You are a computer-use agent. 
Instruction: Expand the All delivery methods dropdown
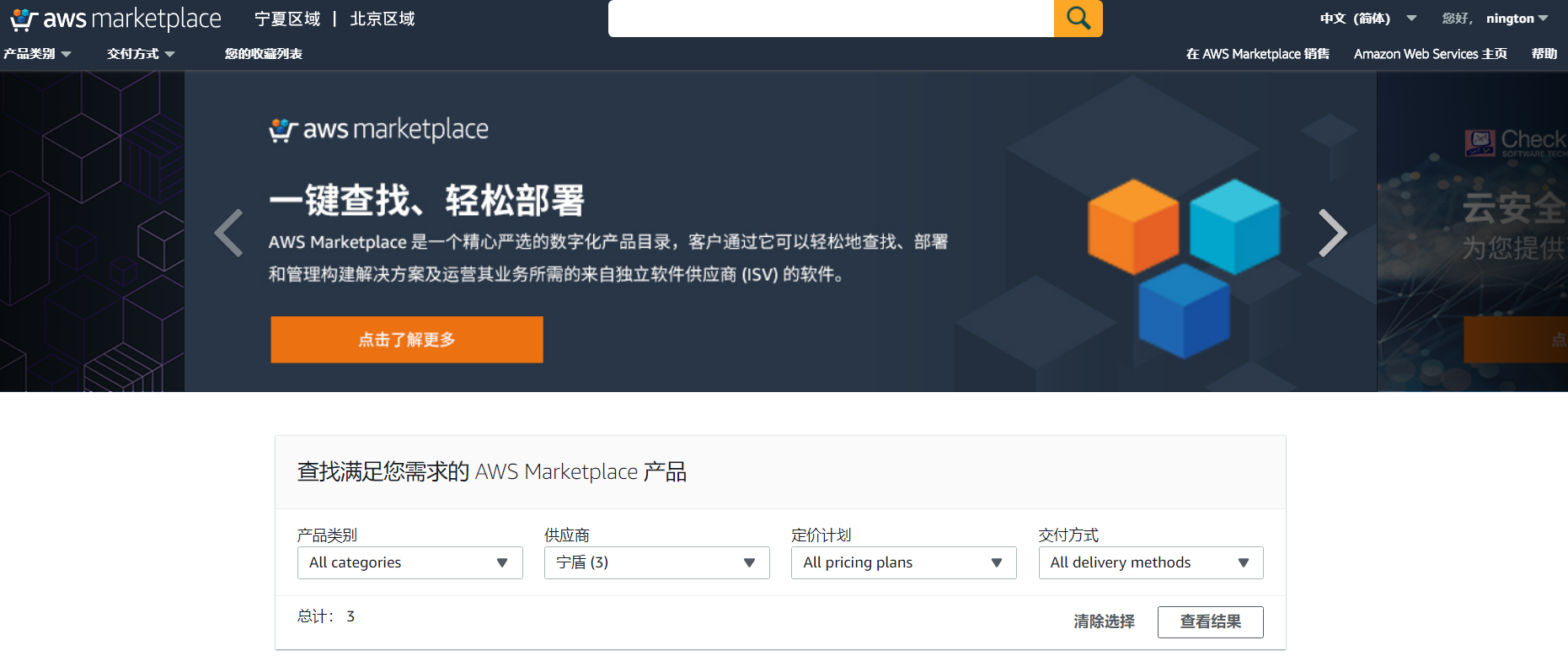click(x=1151, y=562)
